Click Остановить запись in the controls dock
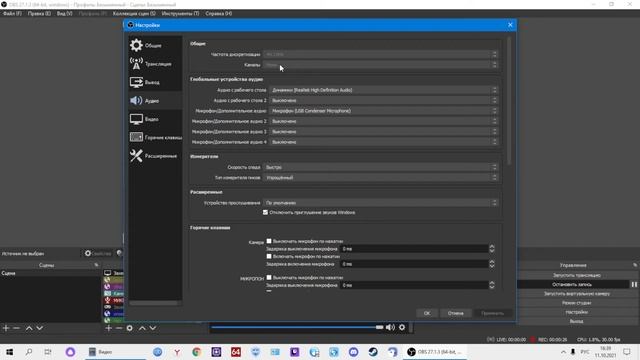This screenshot has width=640, height=360. coord(572,284)
